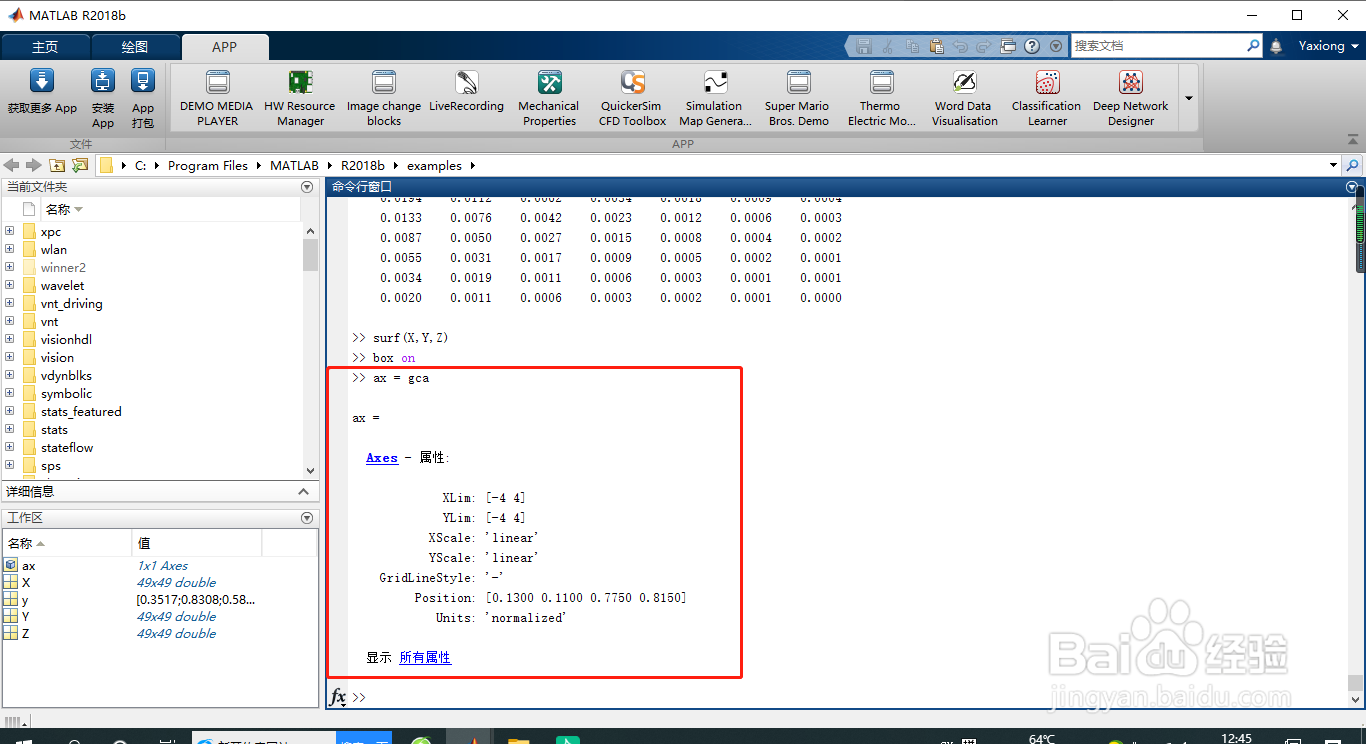This screenshot has width=1366, height=744.
Task: Expand the stateflow folder tree node
Action: (x=10, y=447)
